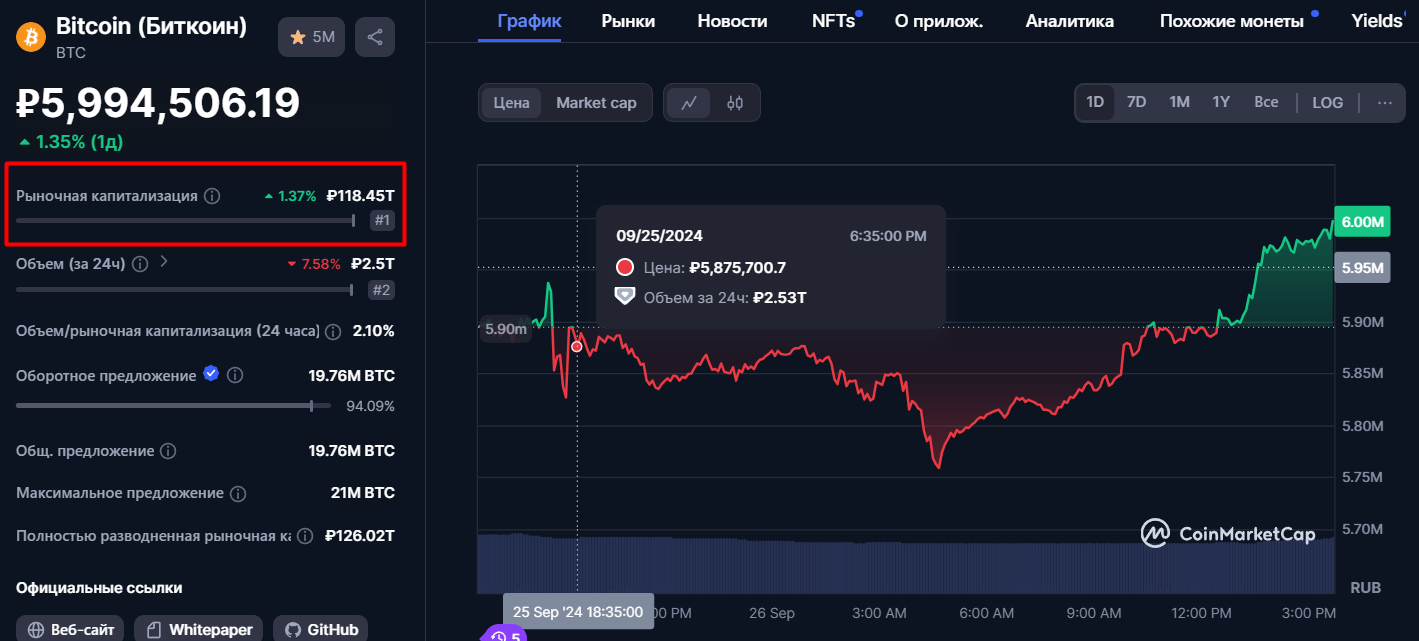Viewport: 1419px width, 641px height.
Task: Open the Новости tab
Action: (x=732, y=21)
